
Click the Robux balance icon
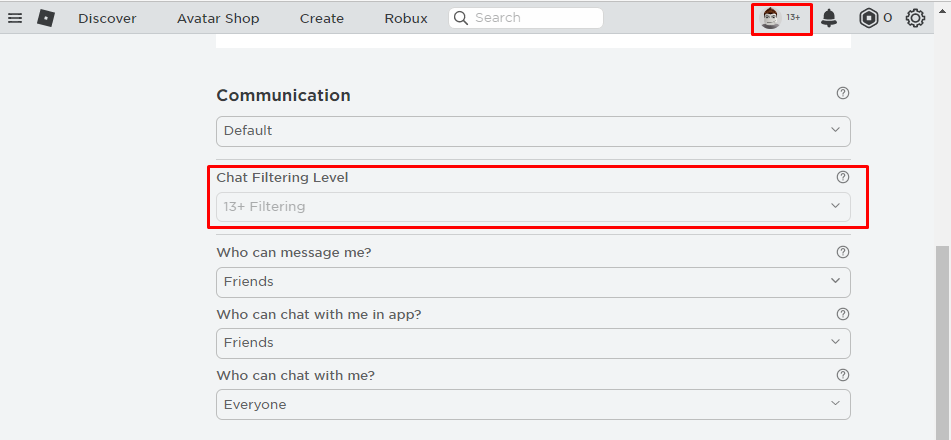coord(869,18)
